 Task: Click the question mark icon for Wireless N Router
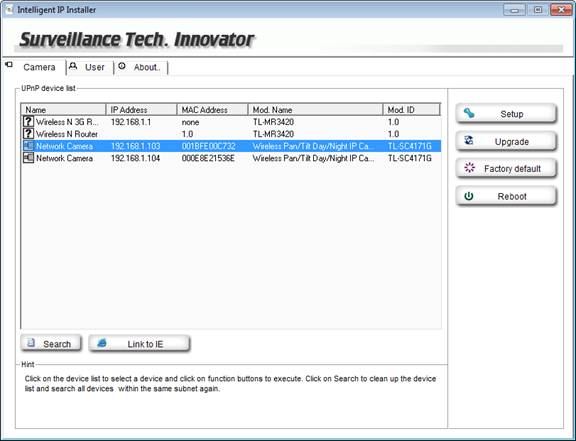click(28, 134)
